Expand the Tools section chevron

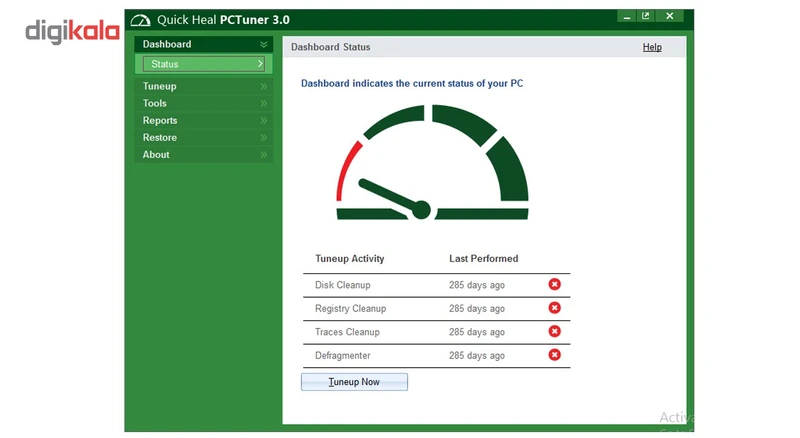point(264,104)
